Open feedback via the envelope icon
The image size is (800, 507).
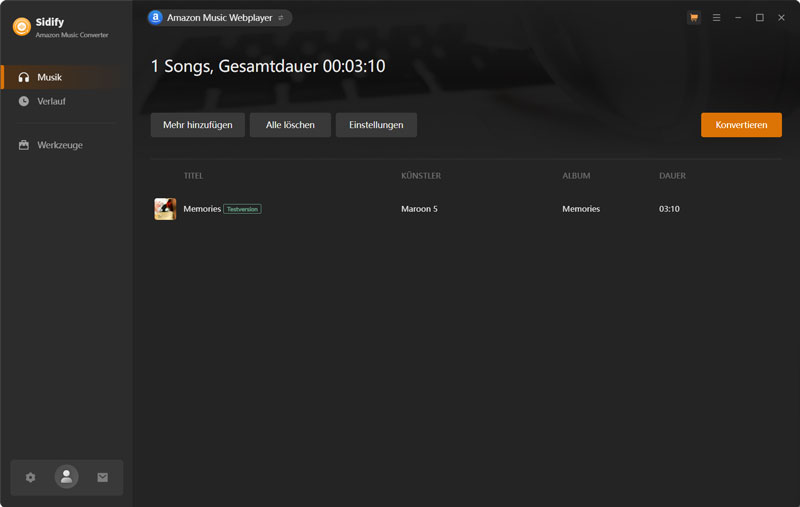tap(103, 477)
